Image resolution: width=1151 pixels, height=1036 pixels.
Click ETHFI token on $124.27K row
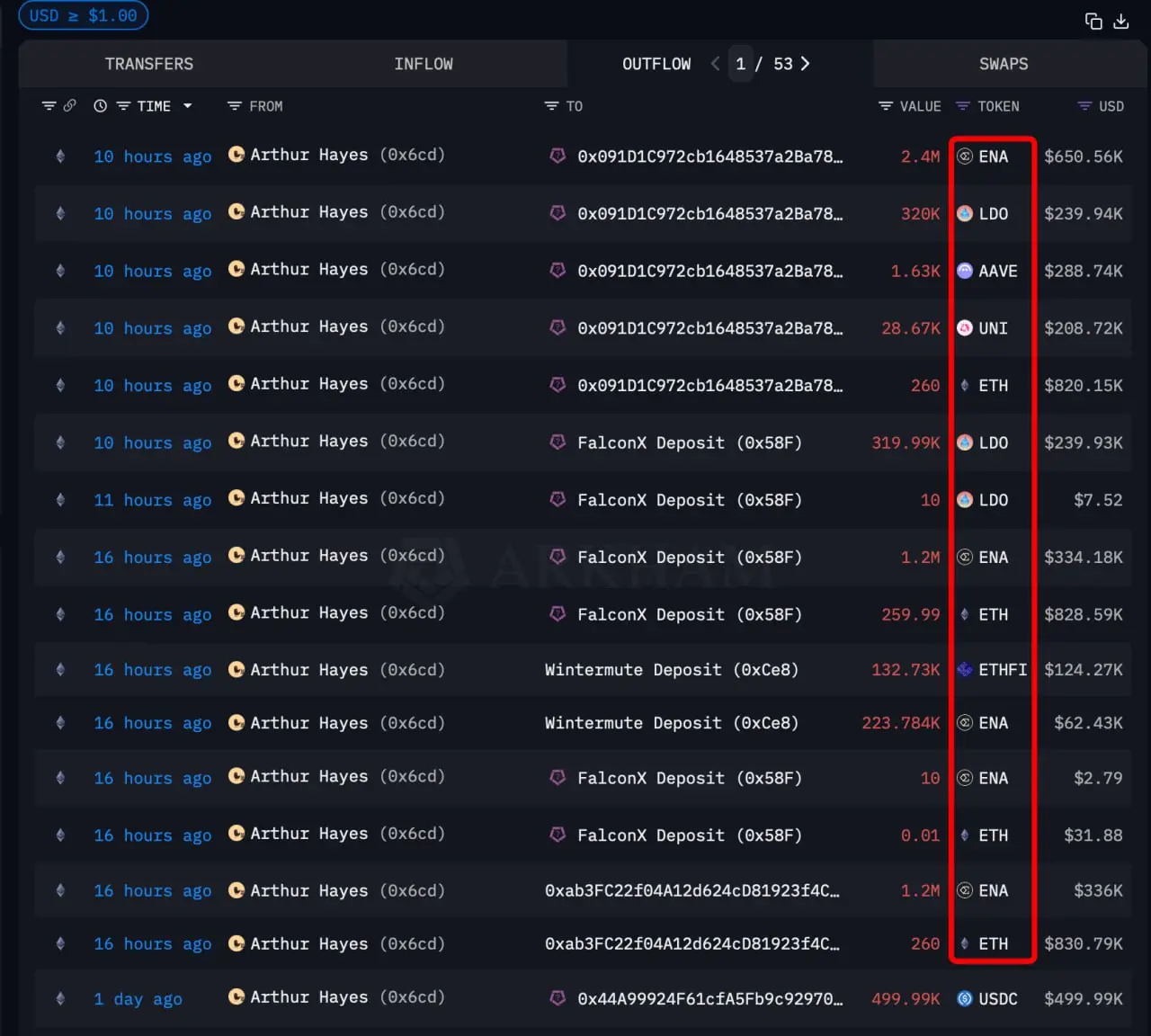992,670
